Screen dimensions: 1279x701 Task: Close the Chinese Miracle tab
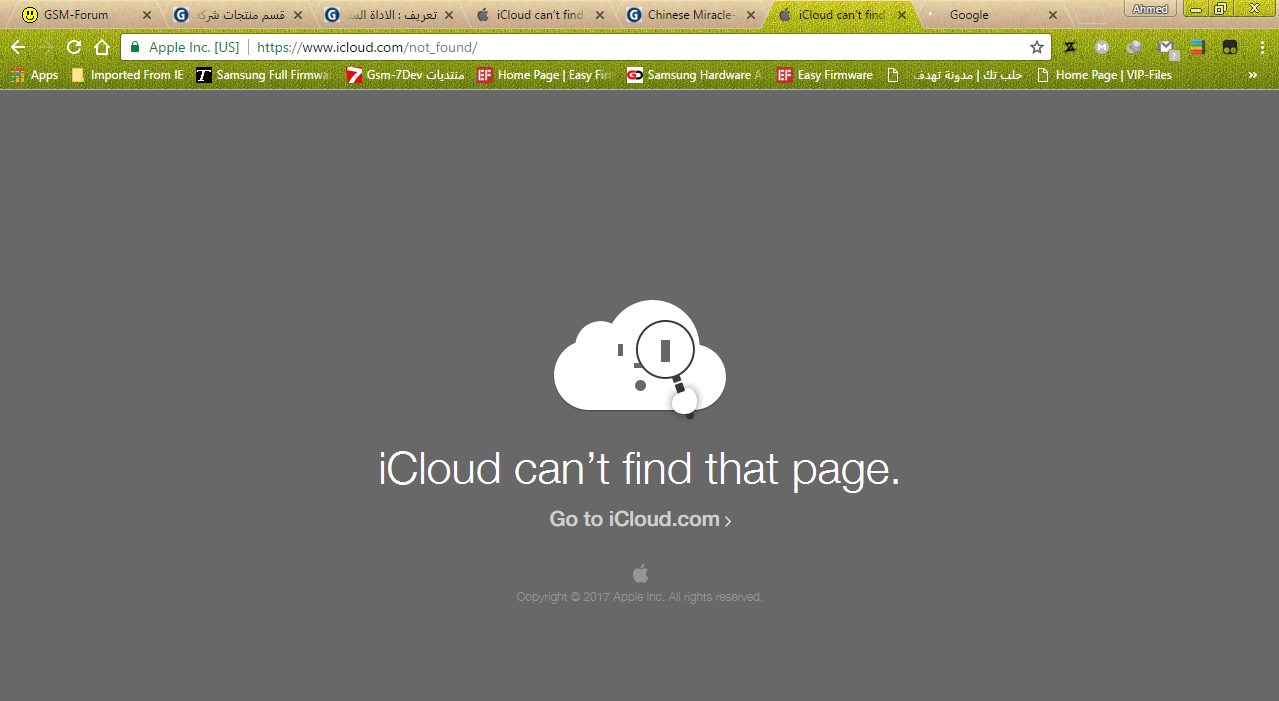[751, 15]
